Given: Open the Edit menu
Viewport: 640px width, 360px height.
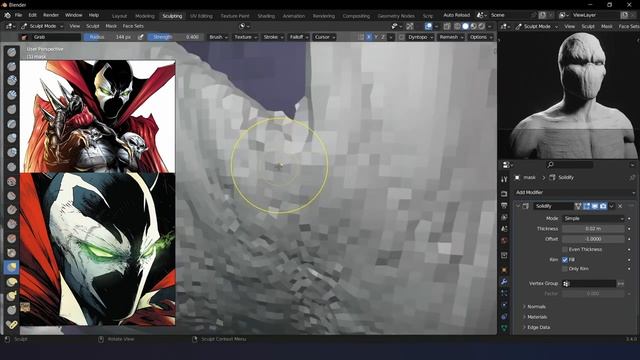Looking at the screenshot, I should point(33,15).
